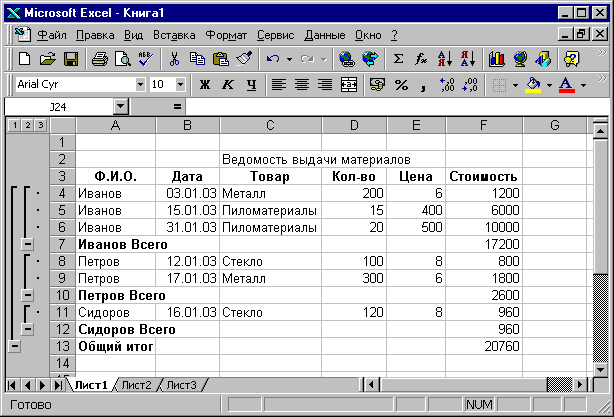Increase decimal places icon

pos(447,85)
